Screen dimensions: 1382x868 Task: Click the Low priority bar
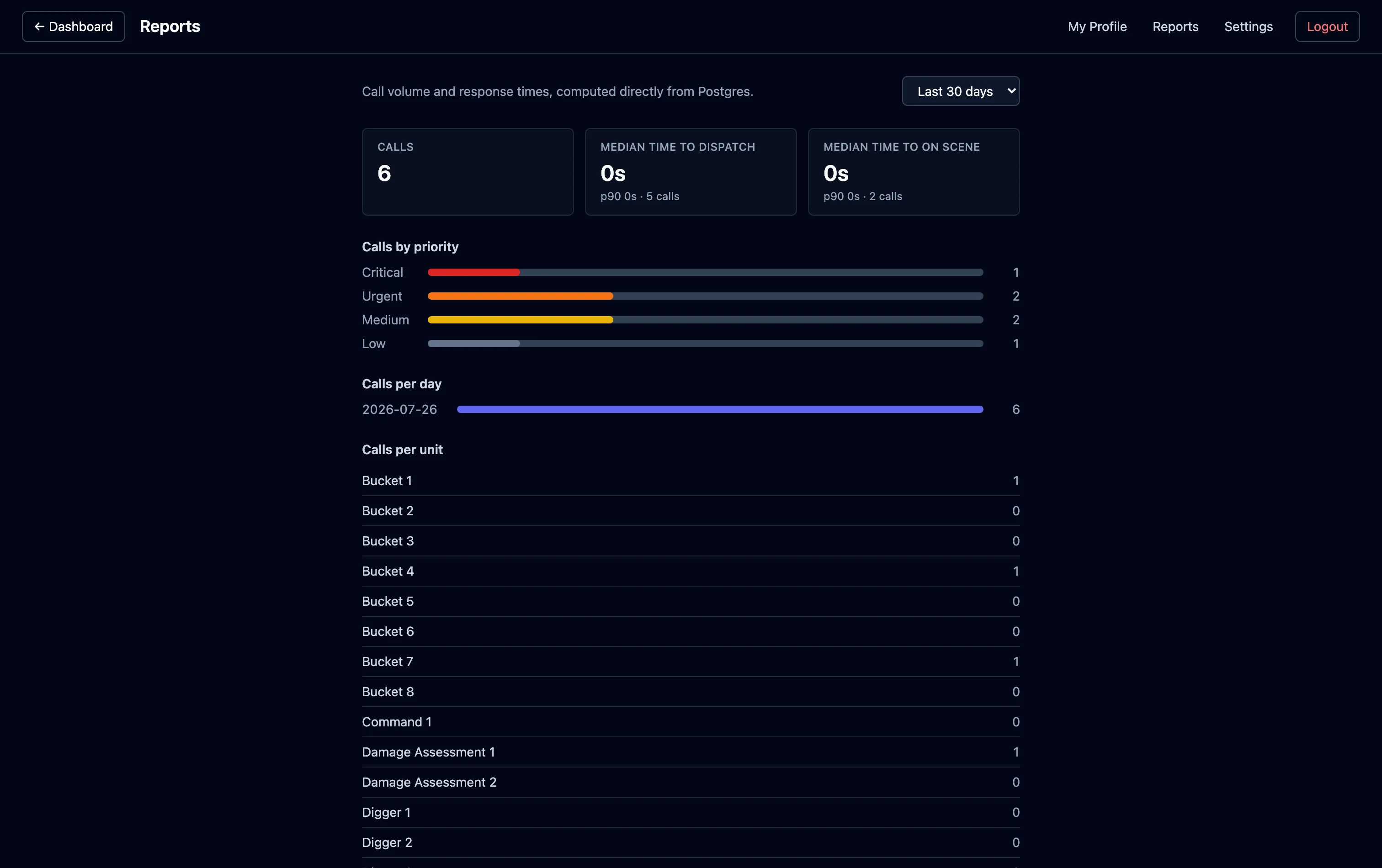pyautogui.click(x=705, y=344)
